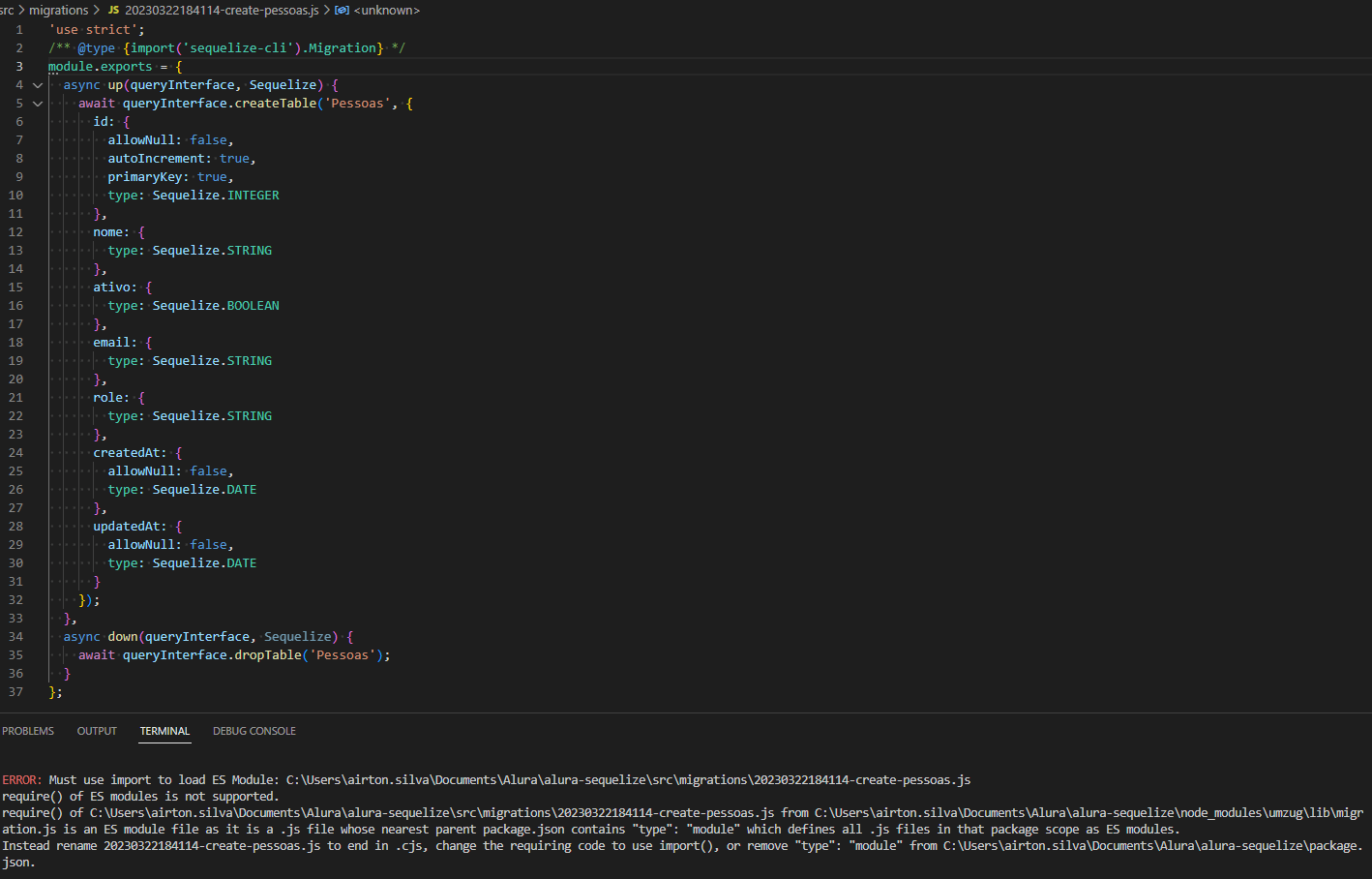Image resolution: width=1372 pixels, height=879 pixels.
Task: Click the email property on line 18
Action: point(111,343)
